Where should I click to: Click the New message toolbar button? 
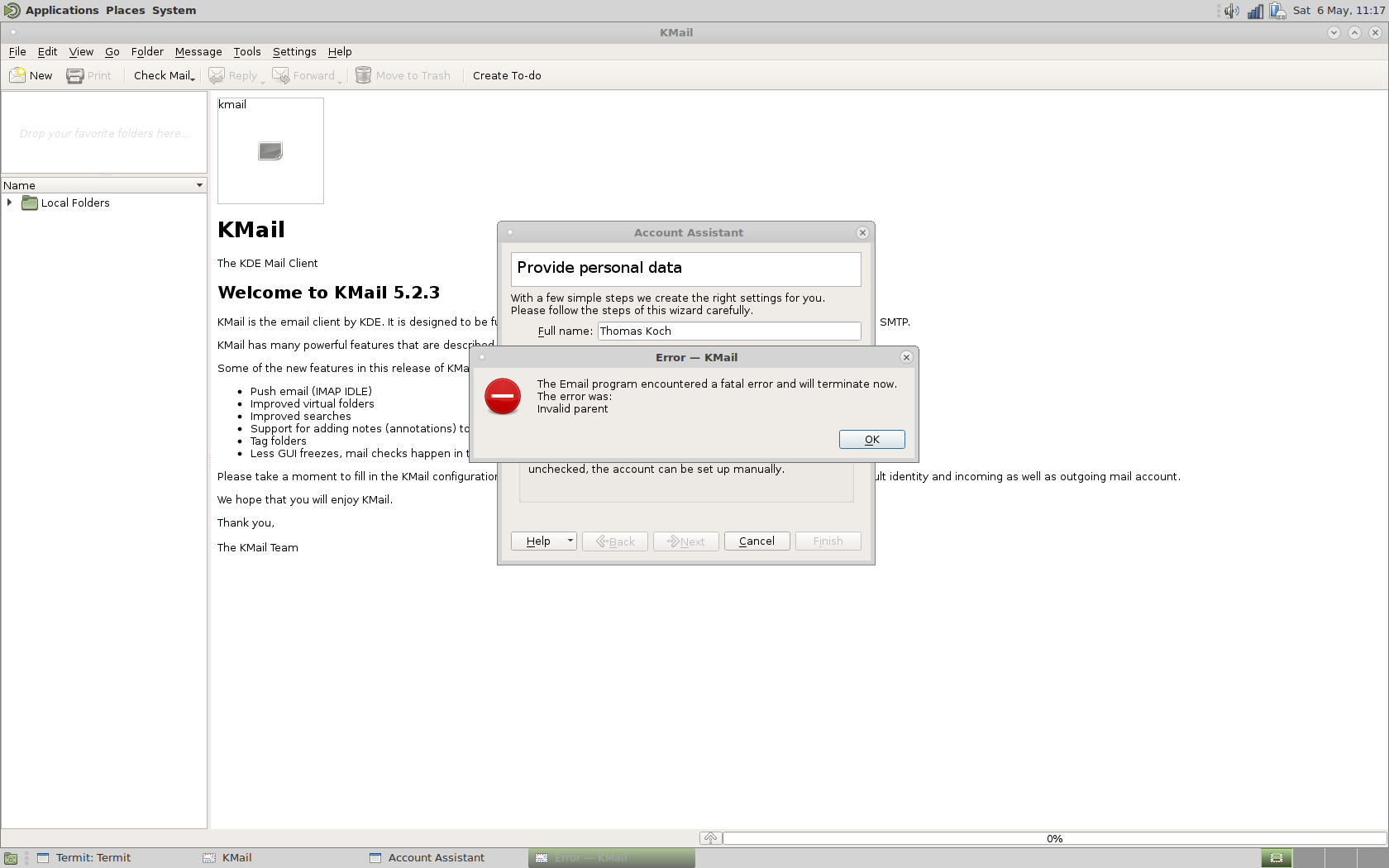(31, 75)
